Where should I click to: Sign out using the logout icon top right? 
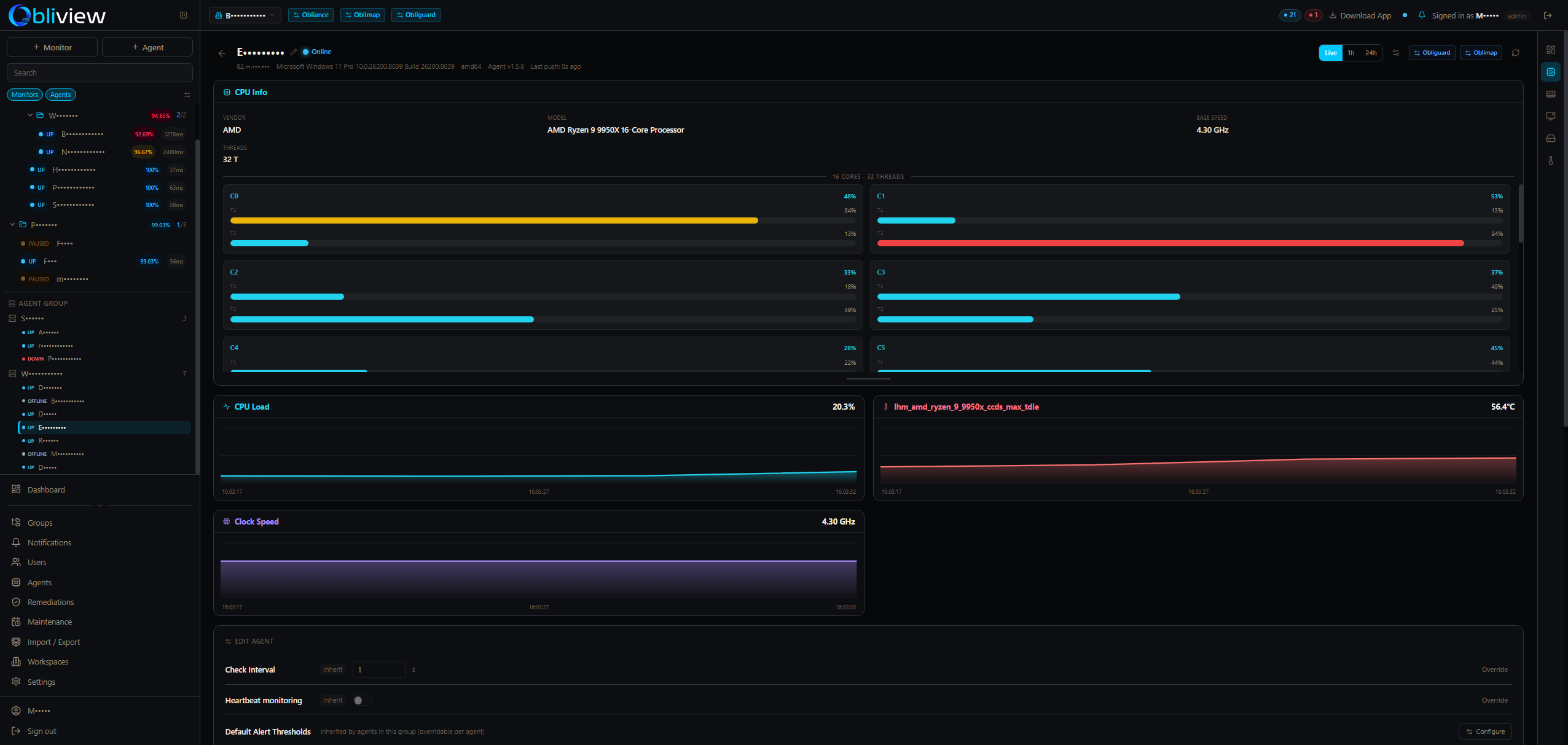(1548, 15)
